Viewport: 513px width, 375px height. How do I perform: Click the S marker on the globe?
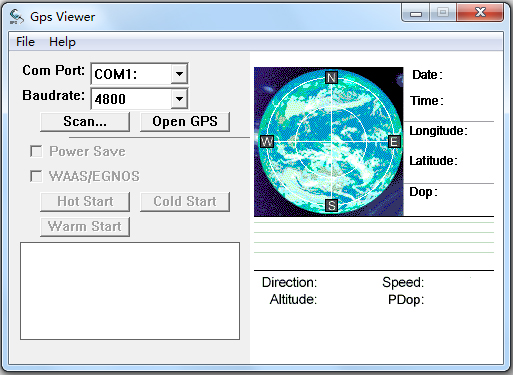coord(331,206)
